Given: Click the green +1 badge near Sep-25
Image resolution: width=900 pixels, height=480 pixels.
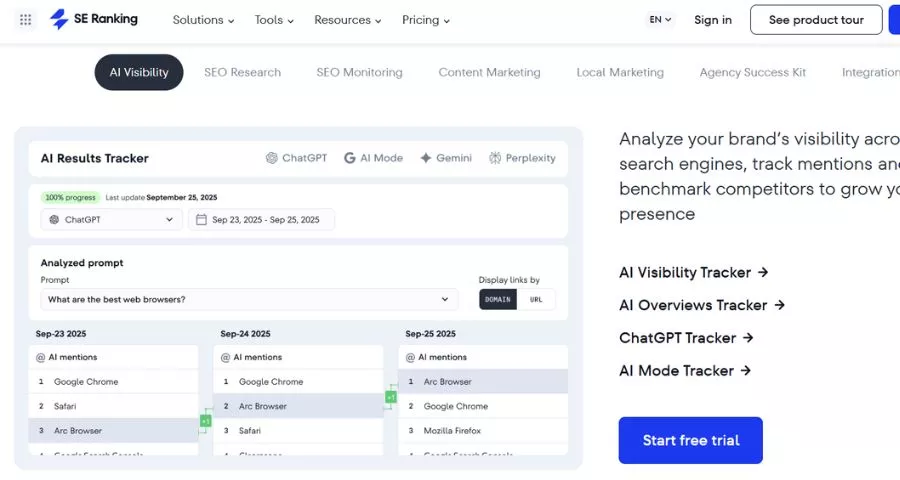Looking at the screenshot, I should tap(391, 397).
